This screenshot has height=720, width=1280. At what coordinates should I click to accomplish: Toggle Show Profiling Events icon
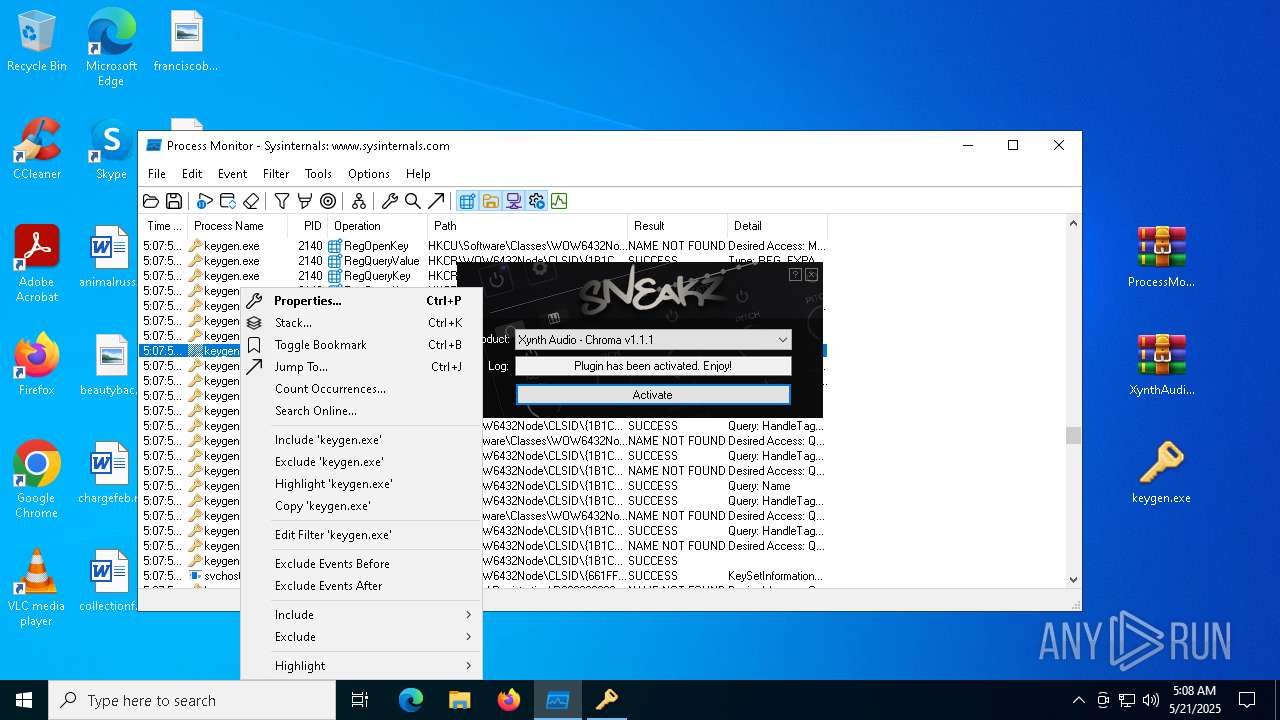click(559, 201)
